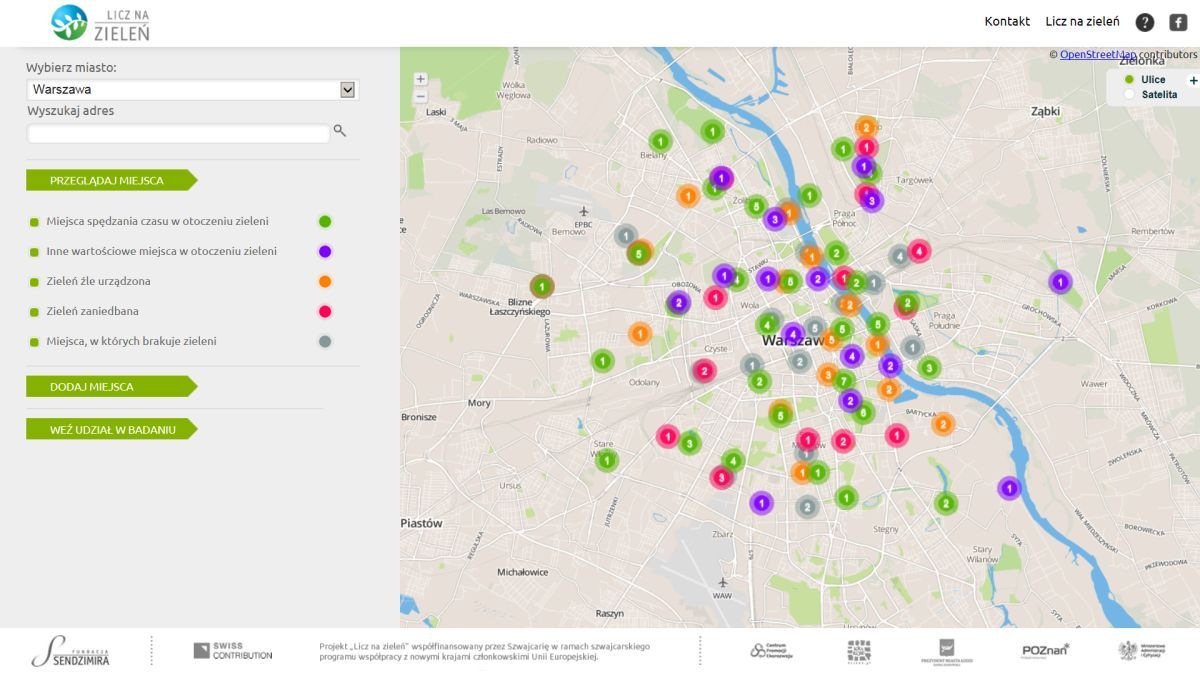1200x675 pixels.
Task: Click the map zoom out minus button
Action: coord(420,96)
